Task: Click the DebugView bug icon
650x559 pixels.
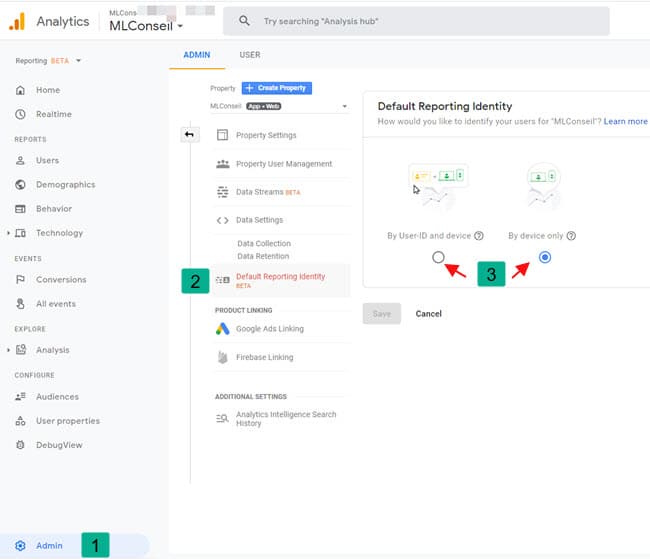Action: [20, 445]
